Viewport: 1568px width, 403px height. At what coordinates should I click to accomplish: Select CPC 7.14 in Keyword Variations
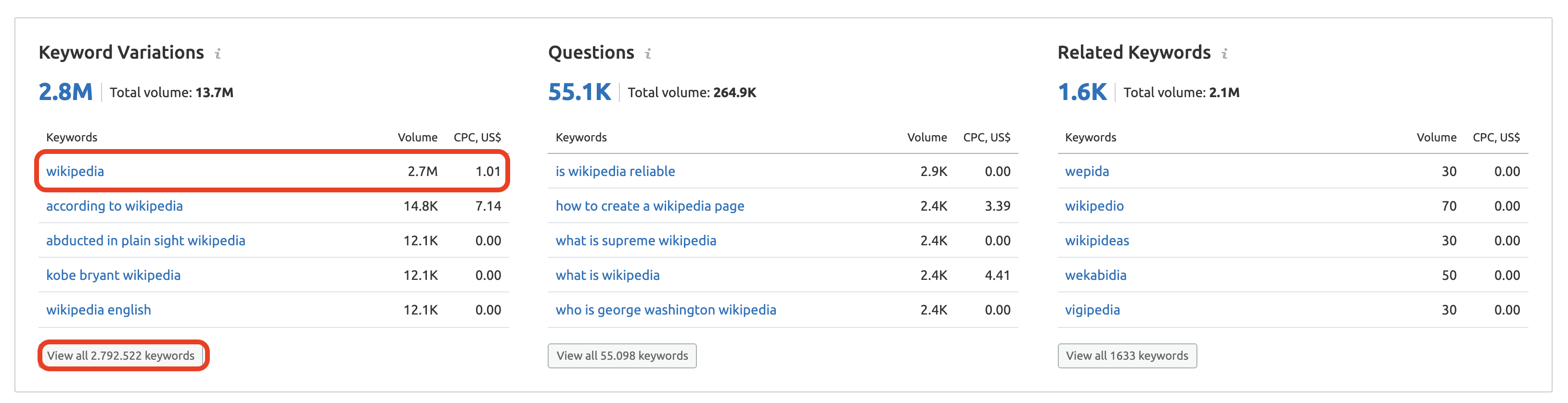point(488,206)
